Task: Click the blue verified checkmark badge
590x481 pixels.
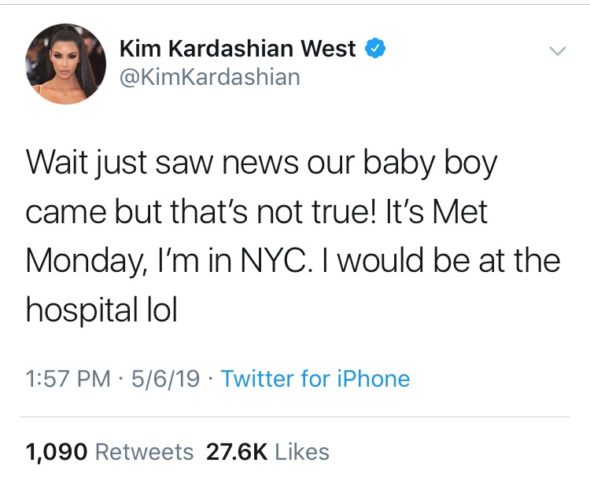Action: [376, 49]
